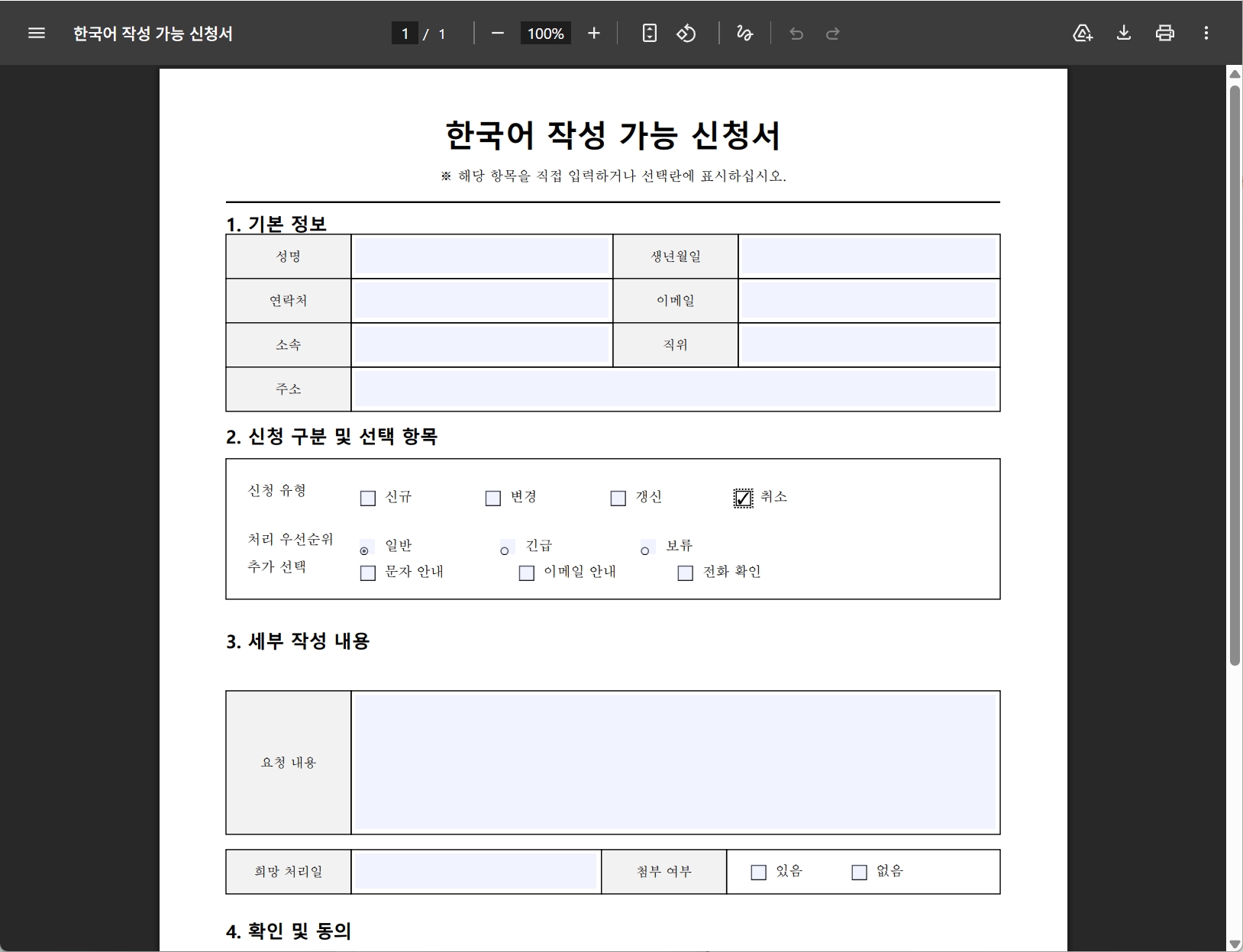Image resolution: width=1243 pixels, height=952 pixels.
Task: Download the PDF using the download icon
Action: pyautogui.click(x=1124, y=33)
